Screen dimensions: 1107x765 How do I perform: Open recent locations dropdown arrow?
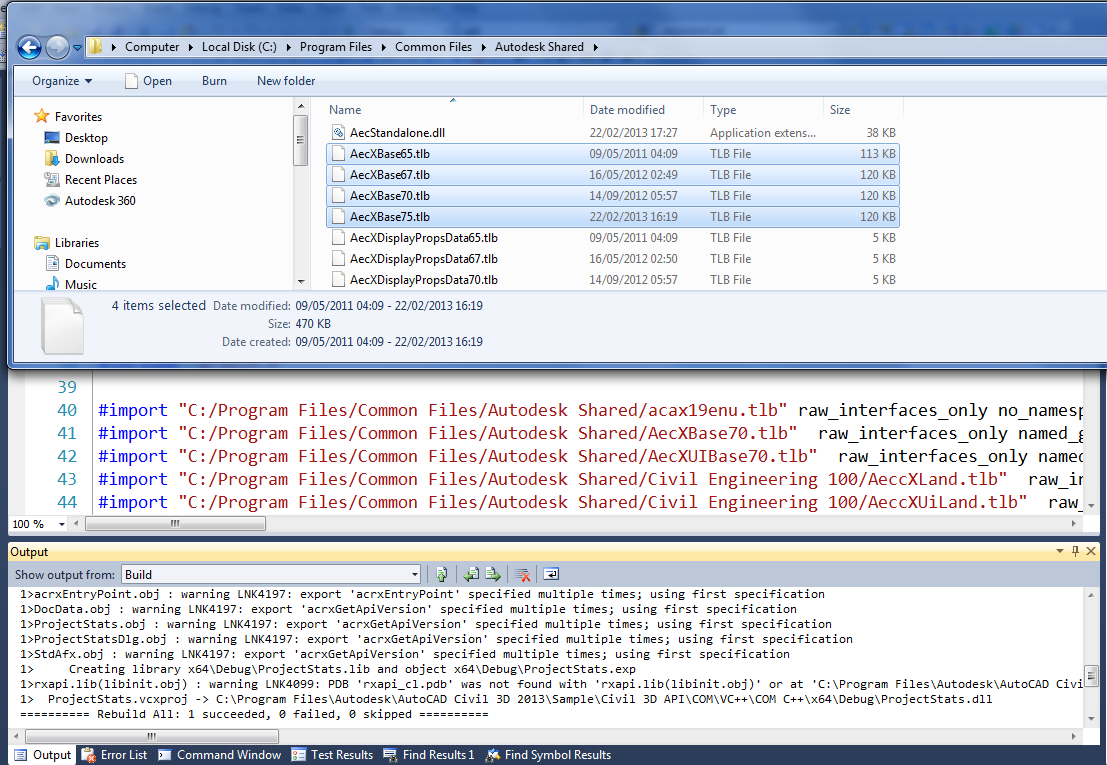pyautogui.click(x=77, y=48)
